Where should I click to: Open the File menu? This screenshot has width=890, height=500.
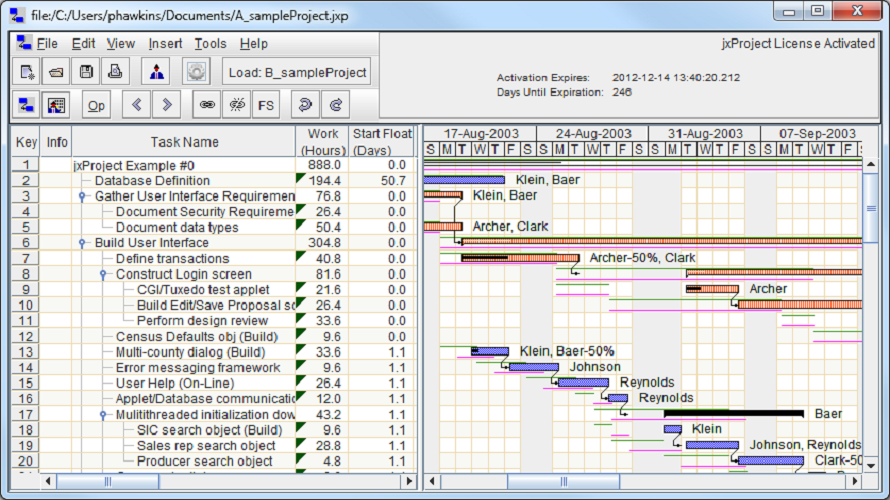(x=47, y=44)
